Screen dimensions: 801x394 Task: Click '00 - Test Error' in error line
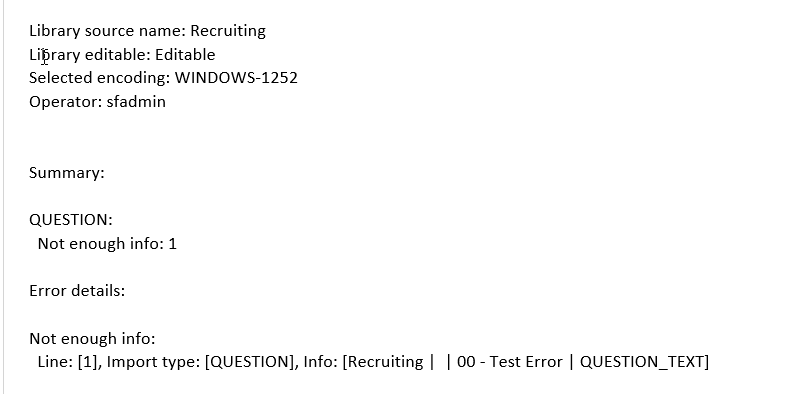click(x=509, y=362)
